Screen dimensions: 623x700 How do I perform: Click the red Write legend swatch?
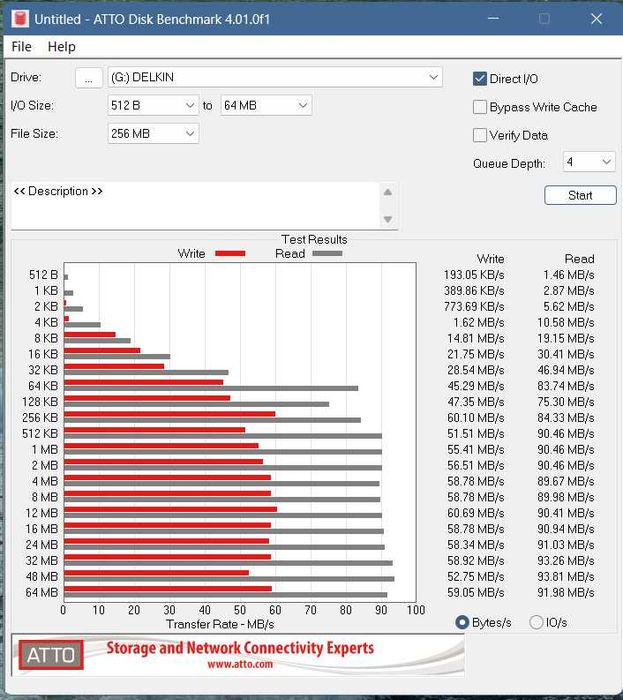(x=230, y=254)
